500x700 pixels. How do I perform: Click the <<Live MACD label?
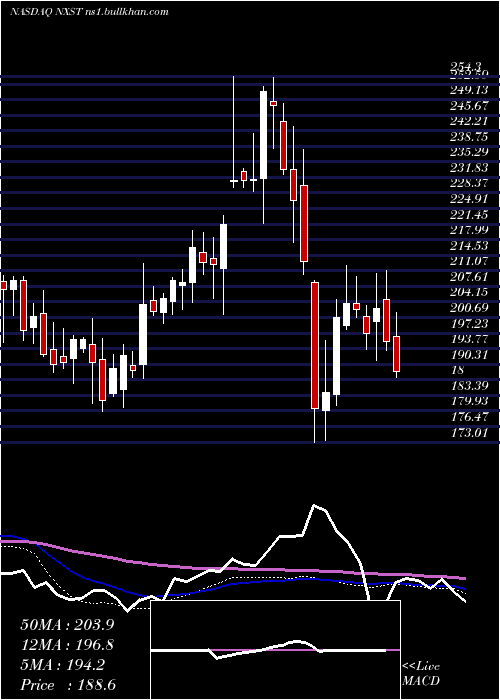tap(421, 674)
